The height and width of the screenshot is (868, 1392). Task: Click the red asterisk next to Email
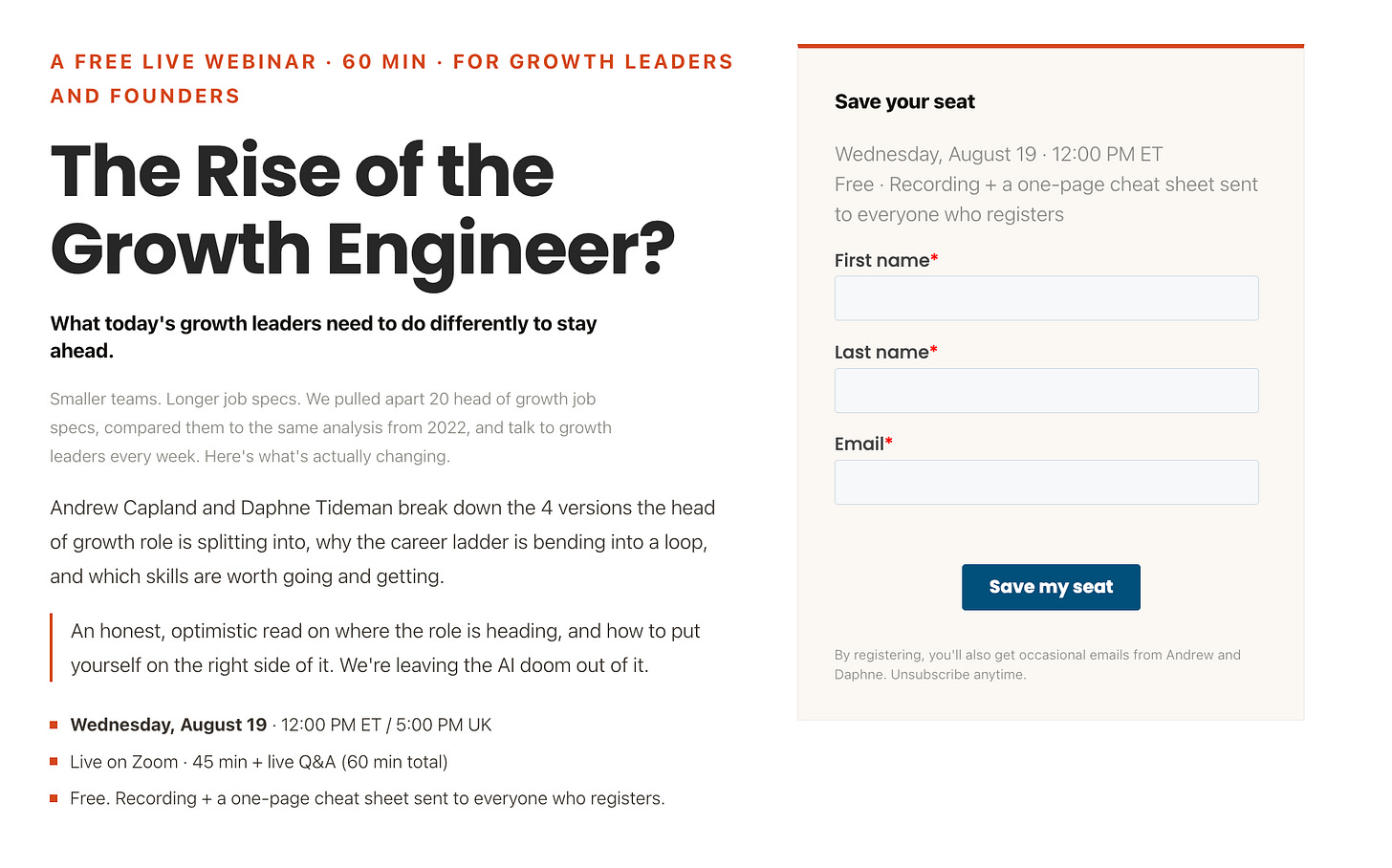pos(889,442)
